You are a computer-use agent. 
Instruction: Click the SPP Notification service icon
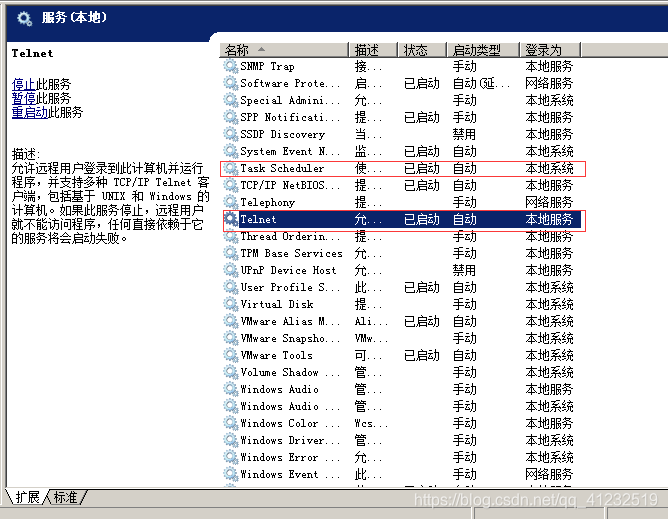click(x=230, y=117)
